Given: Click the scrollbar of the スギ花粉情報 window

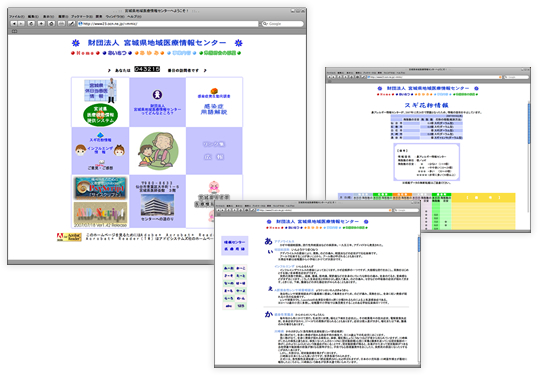Looking at the screenshot, I should point(529,156).
